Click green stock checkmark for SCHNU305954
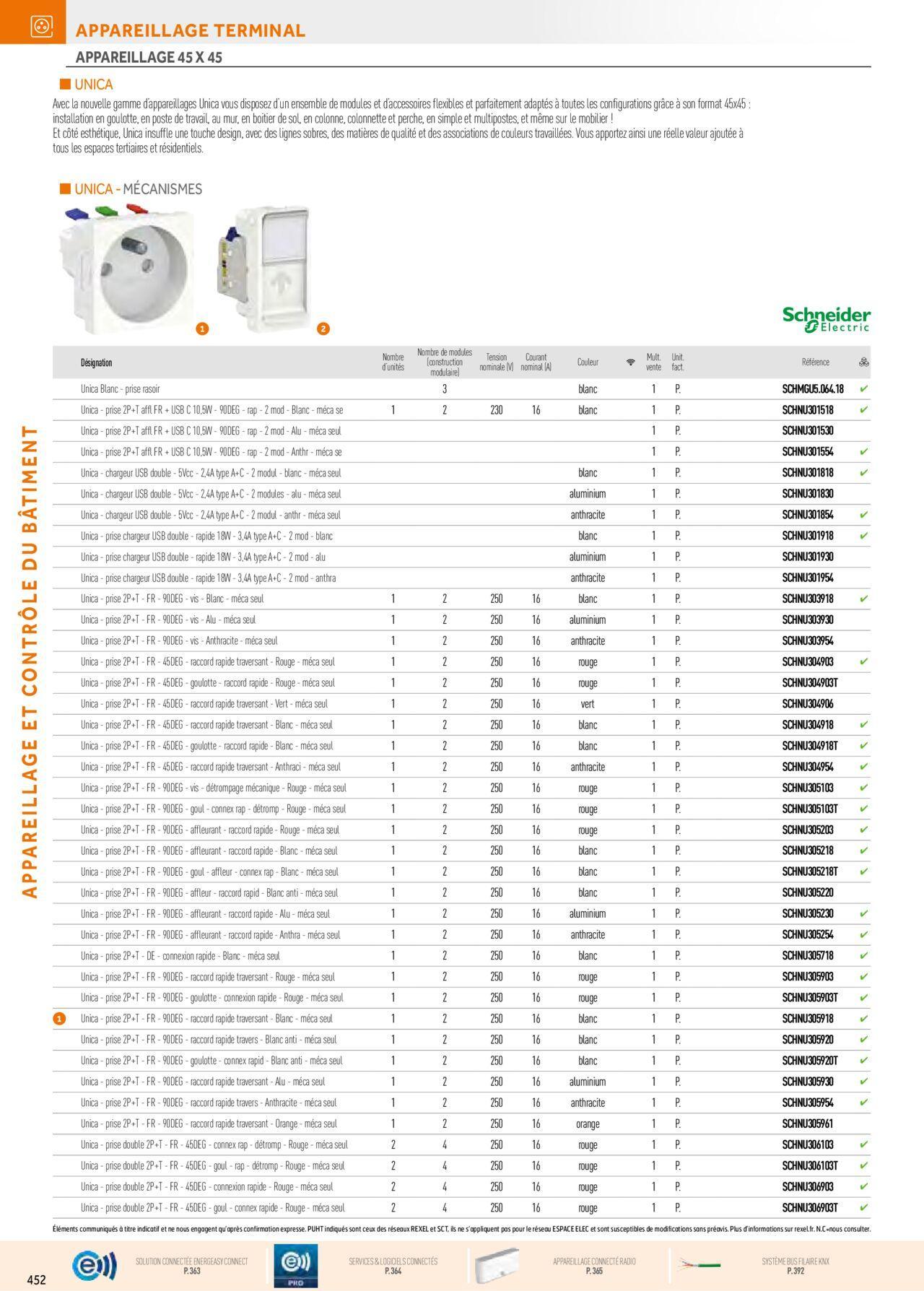This screenshot has height=1291, width=924. [864, 1103]
